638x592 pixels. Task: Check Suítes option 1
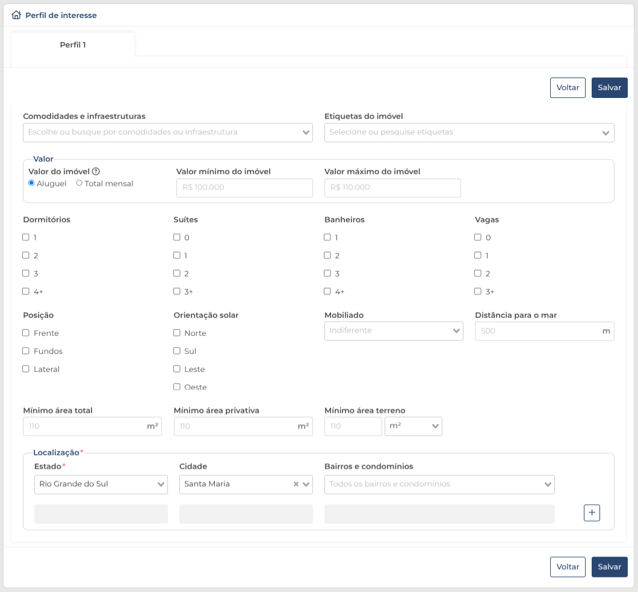coord(177,255)
